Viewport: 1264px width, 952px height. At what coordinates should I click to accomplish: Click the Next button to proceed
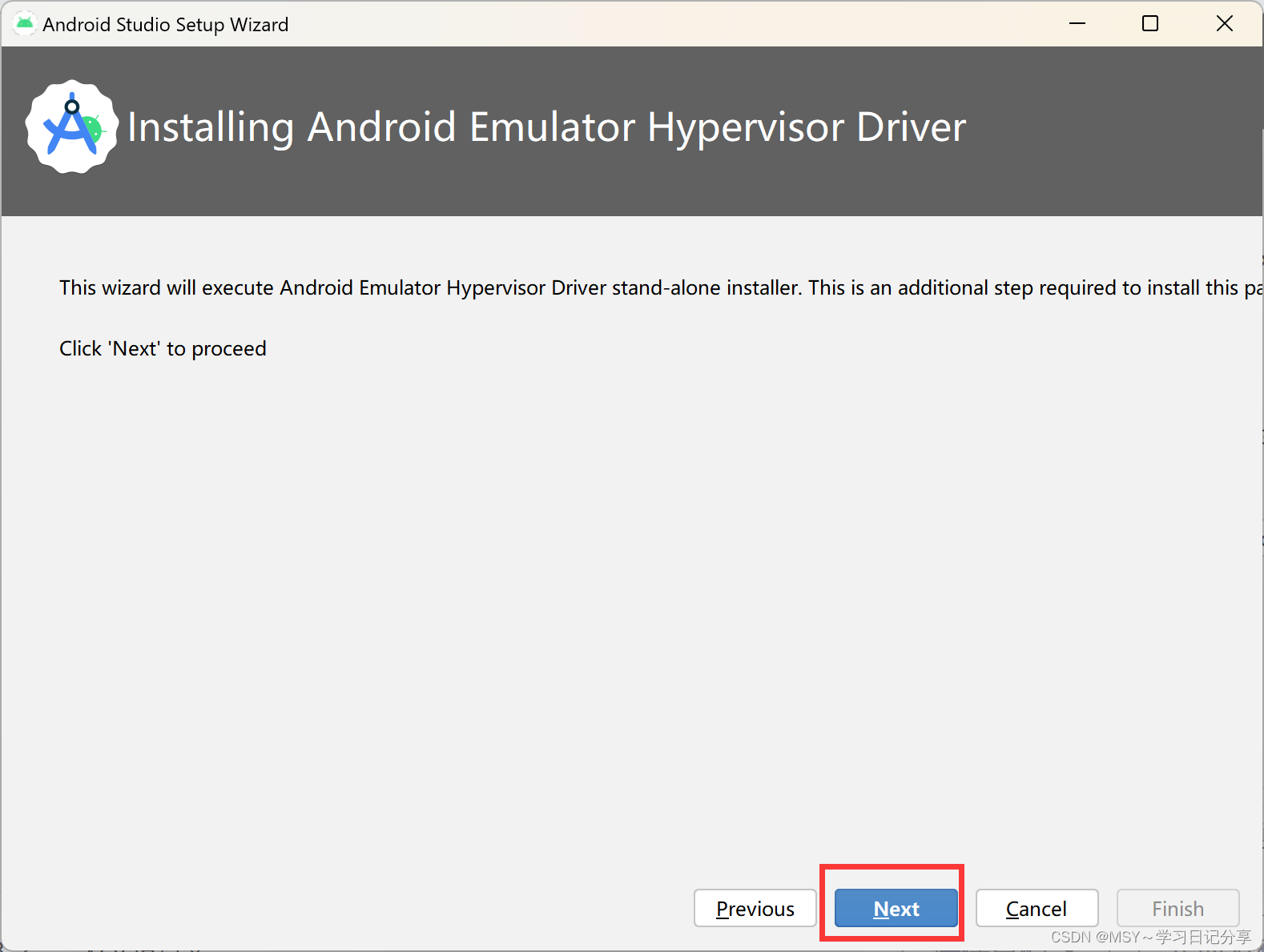point(896,908)
